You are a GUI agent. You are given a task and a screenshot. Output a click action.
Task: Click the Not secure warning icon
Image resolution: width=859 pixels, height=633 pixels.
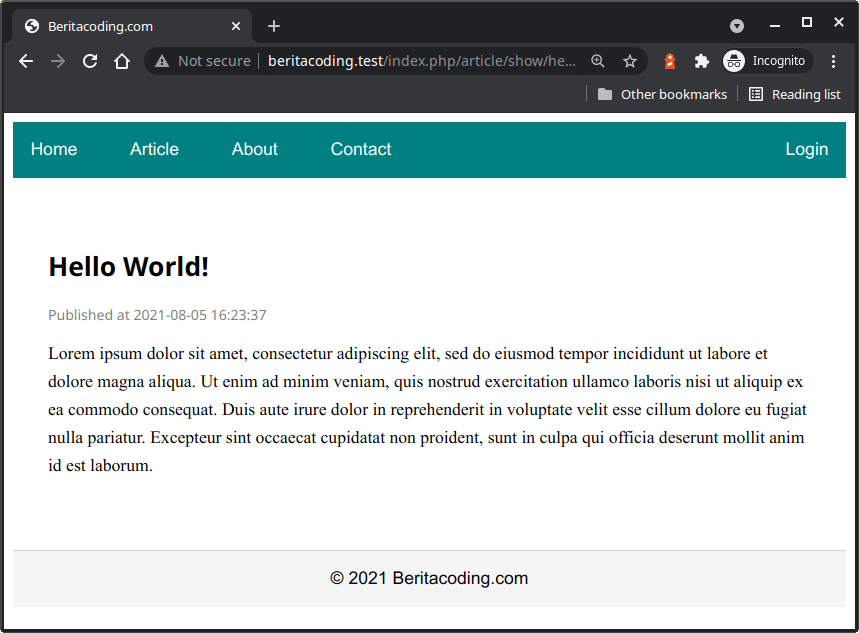(x=161, y=61)
